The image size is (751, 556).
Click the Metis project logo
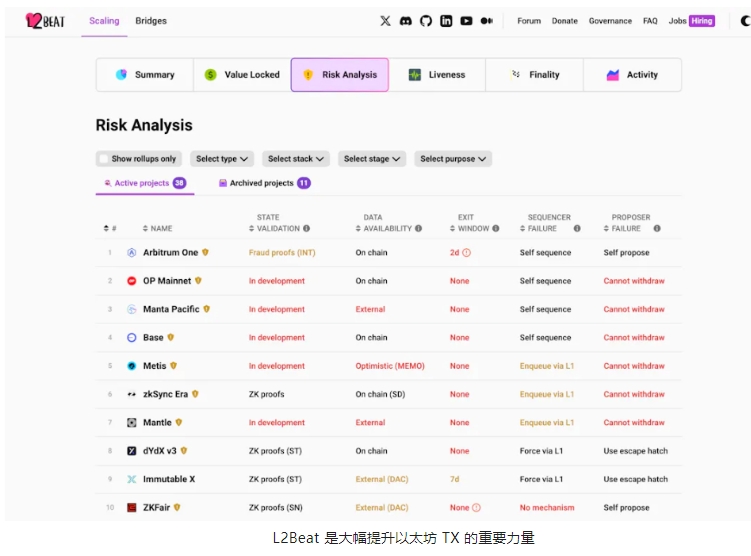point(132,365)
